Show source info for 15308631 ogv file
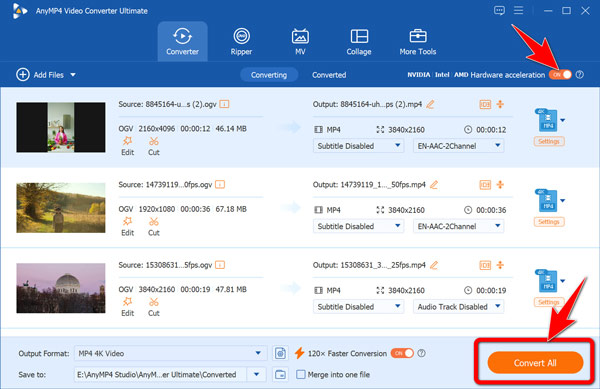This screenshot has height=389, width=600. tap(220, 265)
